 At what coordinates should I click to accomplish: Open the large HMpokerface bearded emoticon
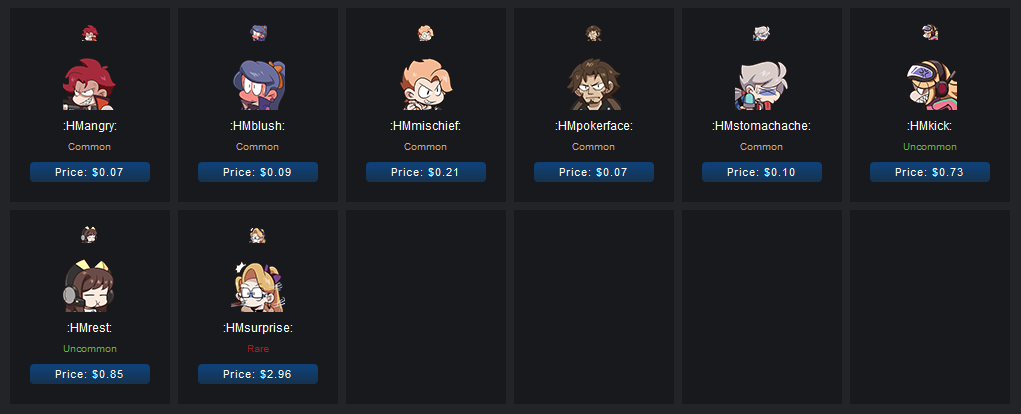[x=594, y=84]
